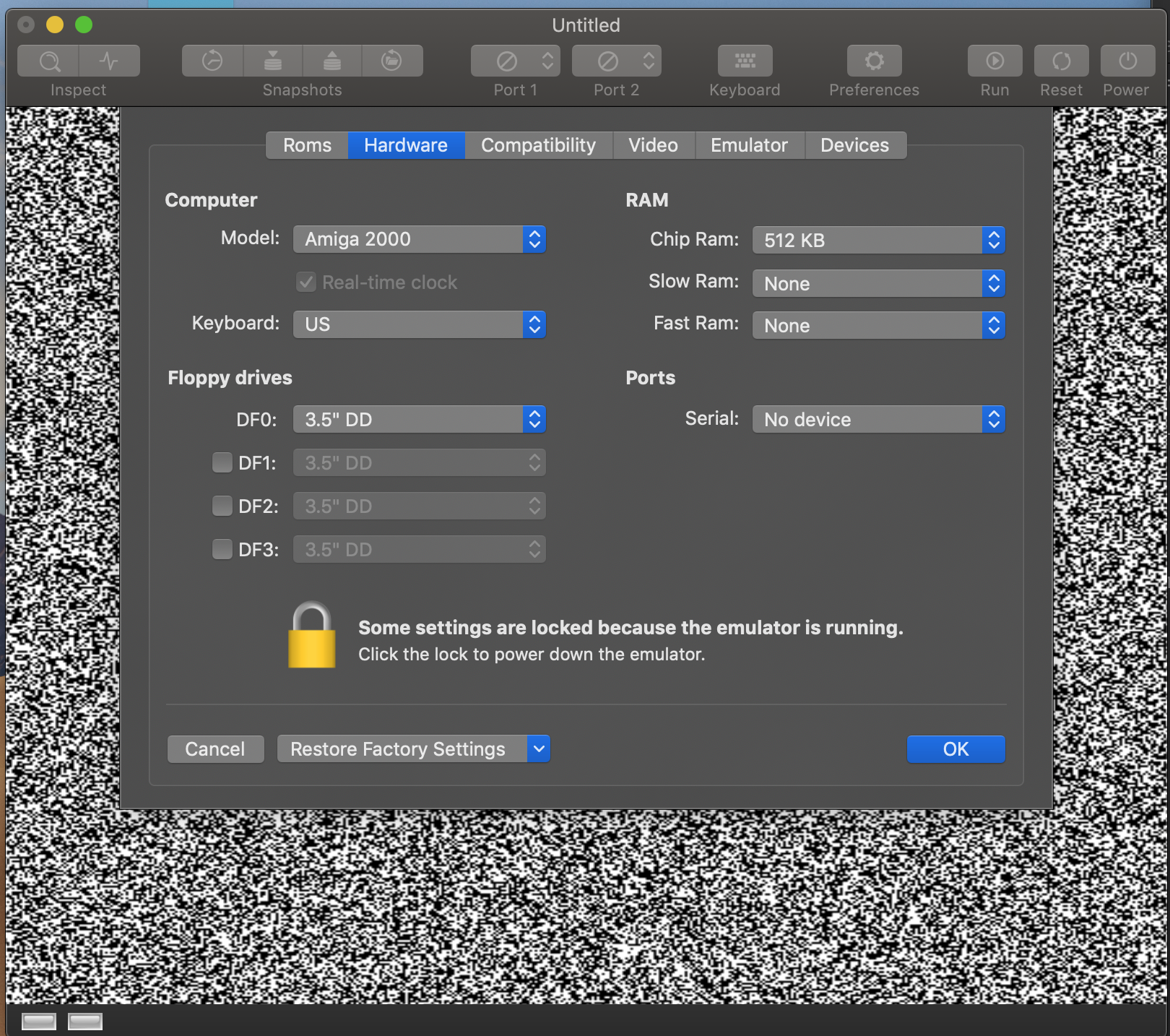This screenshot has height=1036, width=1170.
Task: Switch to the Emulator tab
Action: (x=750, y=145)
